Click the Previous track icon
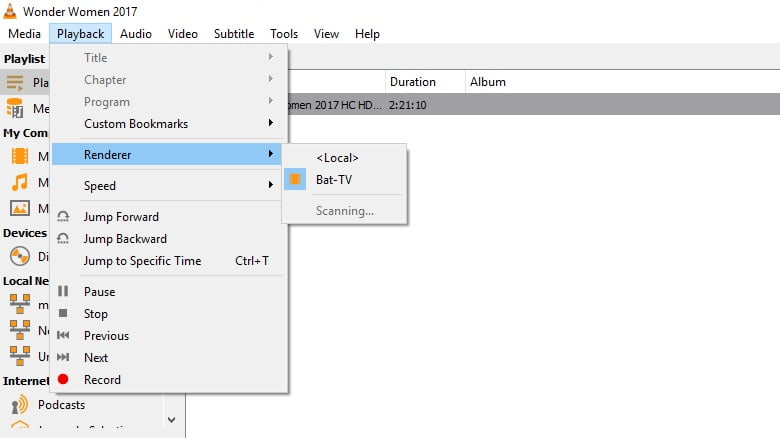The width and height of the screenshot is (780, 438). tap(63, 335)
